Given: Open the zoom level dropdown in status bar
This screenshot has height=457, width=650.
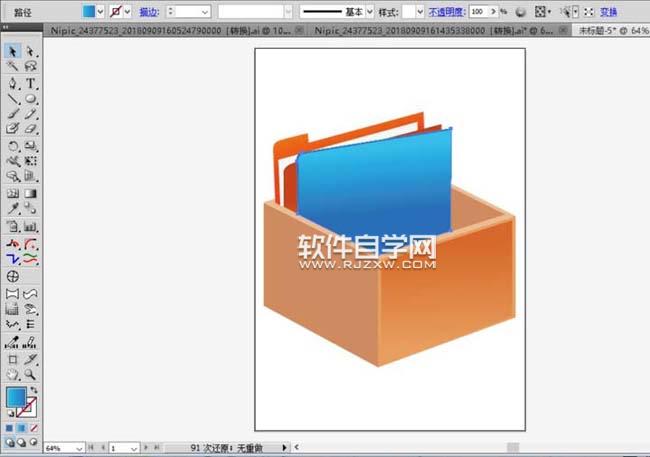Looking at the screenshot, I should [79, 448].
